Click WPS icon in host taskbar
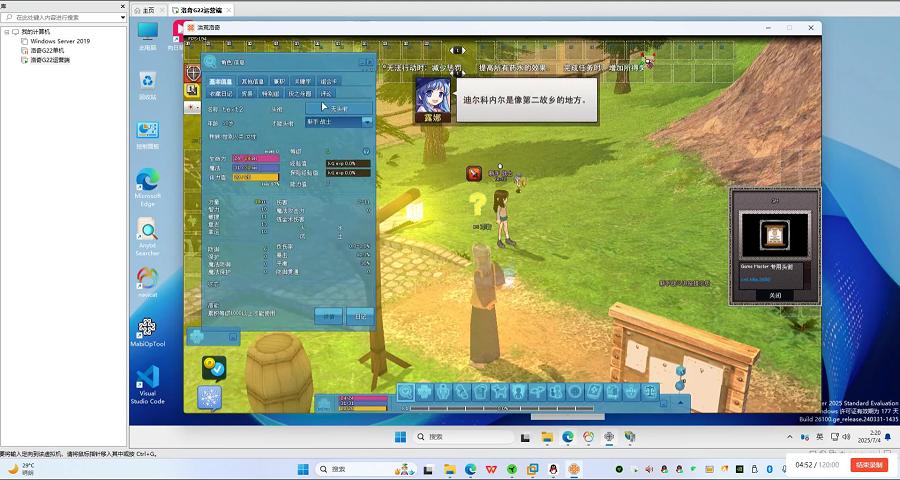 [x=491, y=469]
